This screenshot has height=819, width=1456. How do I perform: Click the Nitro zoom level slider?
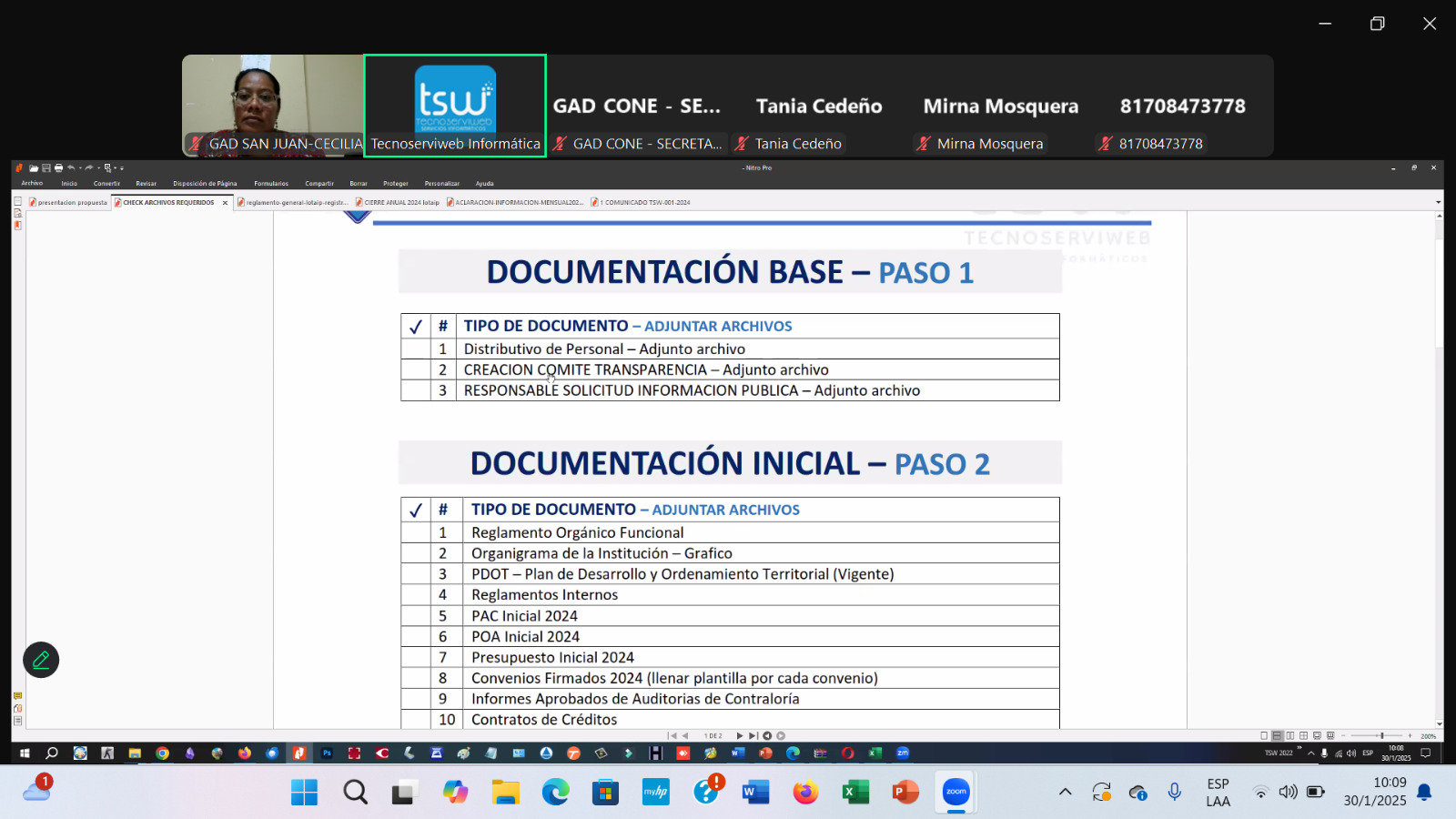click(1381, 735)
